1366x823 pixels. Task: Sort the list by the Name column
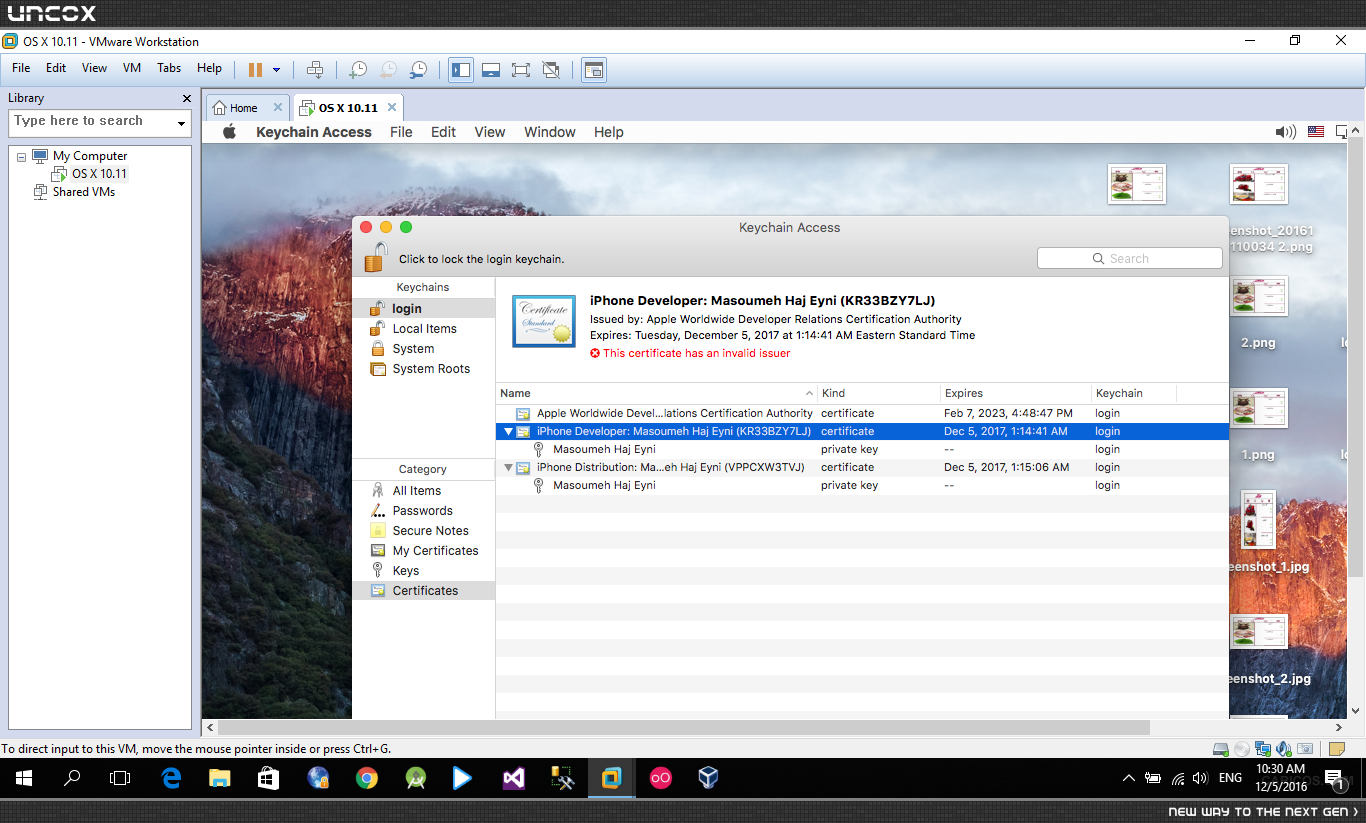(657, 393)
